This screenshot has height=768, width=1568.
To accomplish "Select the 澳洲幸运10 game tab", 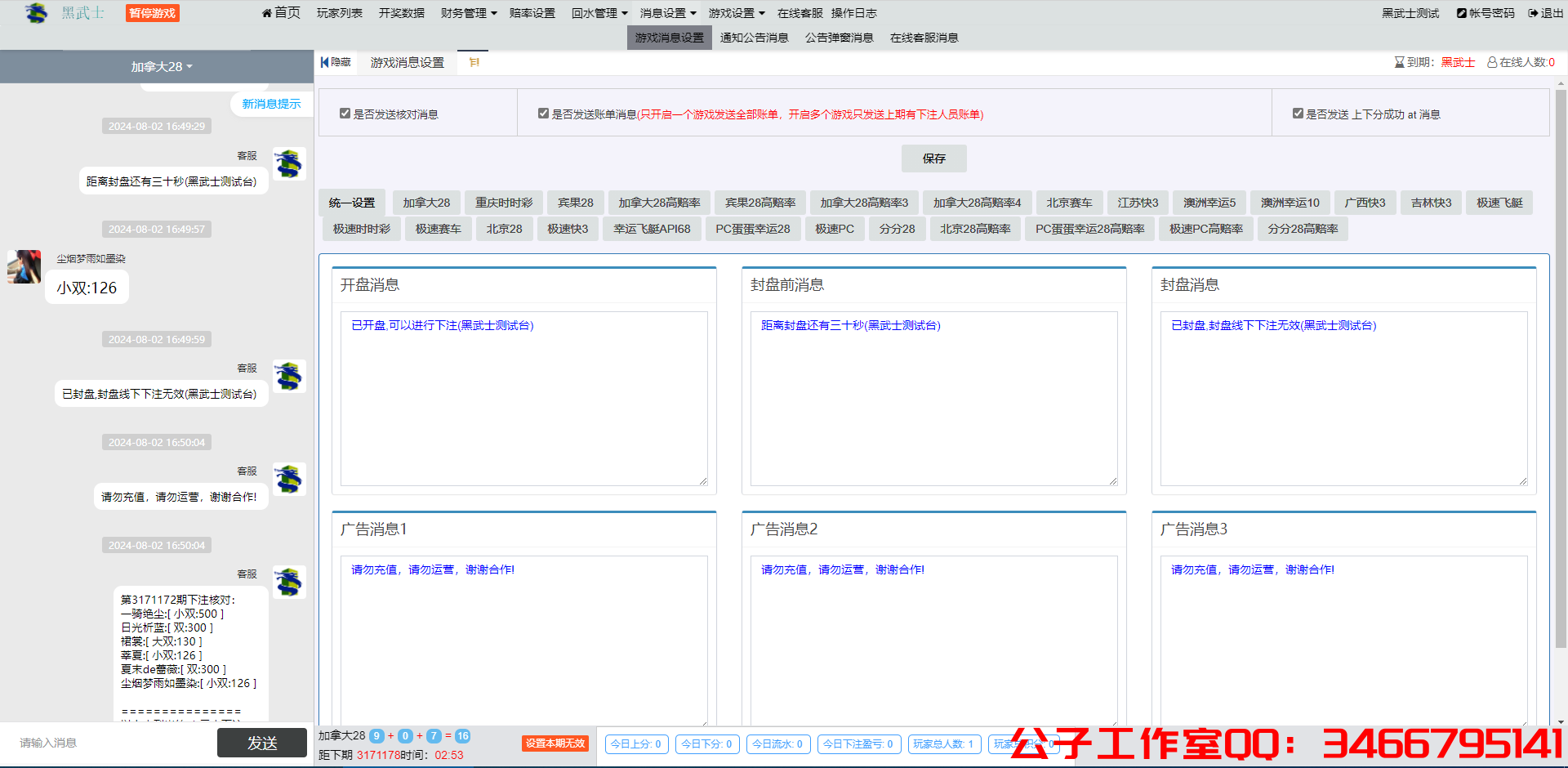I will pos(1290,203).
